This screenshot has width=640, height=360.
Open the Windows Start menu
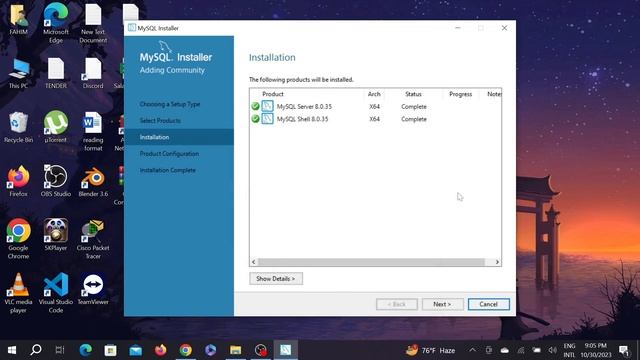(12, 350)
